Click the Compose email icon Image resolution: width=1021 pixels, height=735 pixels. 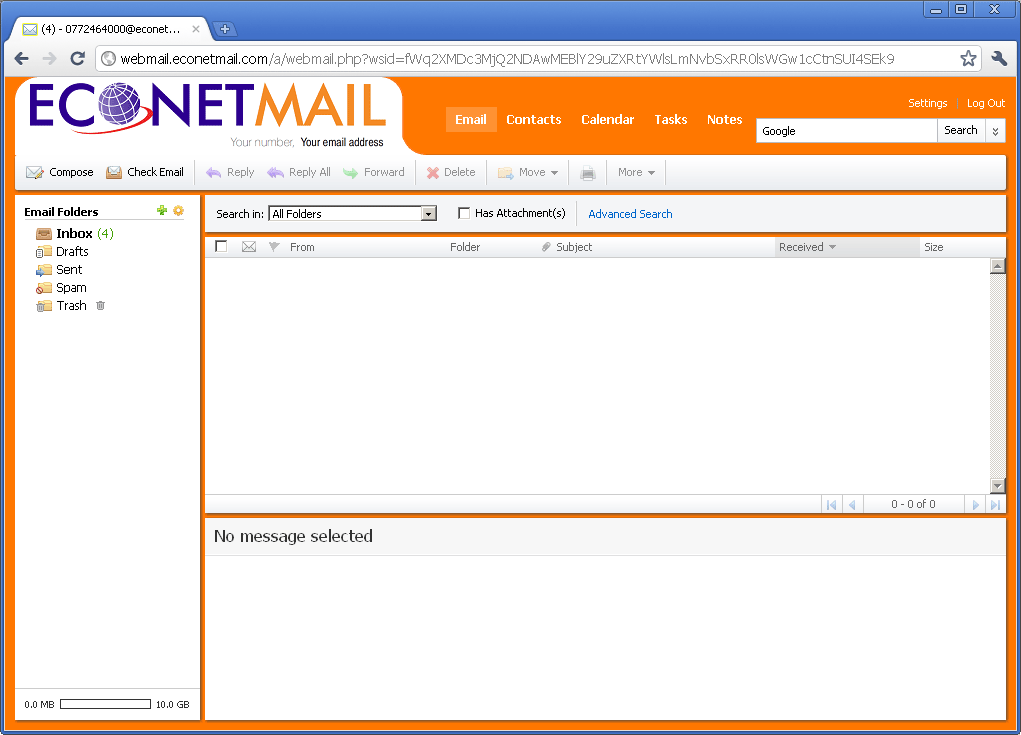[34, 172]
